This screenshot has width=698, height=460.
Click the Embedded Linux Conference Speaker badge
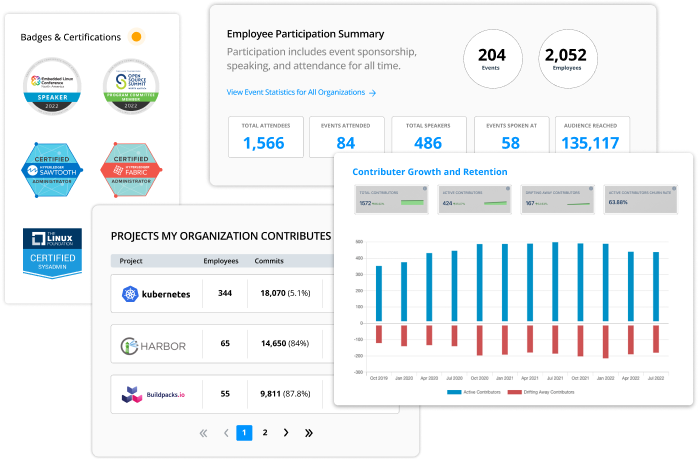pyautogui.click(x=53, y=88)
